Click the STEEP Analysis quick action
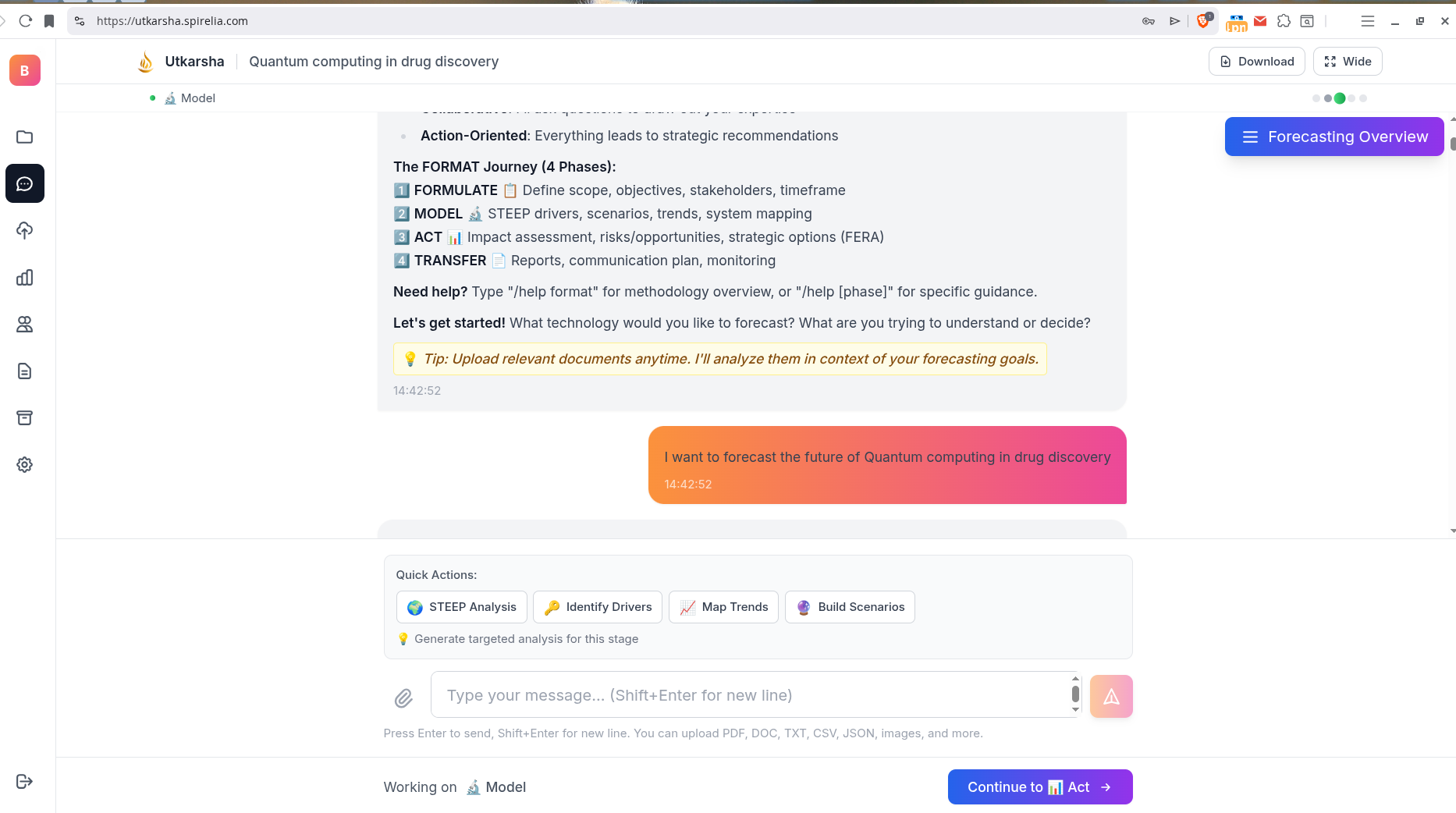Viewport: 1456px width, 813px height. [x=462, y=607]
